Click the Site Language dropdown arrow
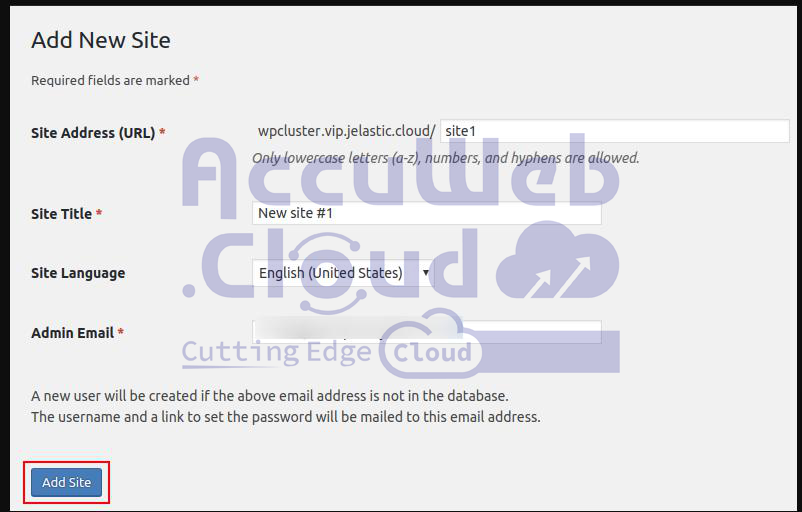This screenshot has height=512, width=802. (426, 273)
